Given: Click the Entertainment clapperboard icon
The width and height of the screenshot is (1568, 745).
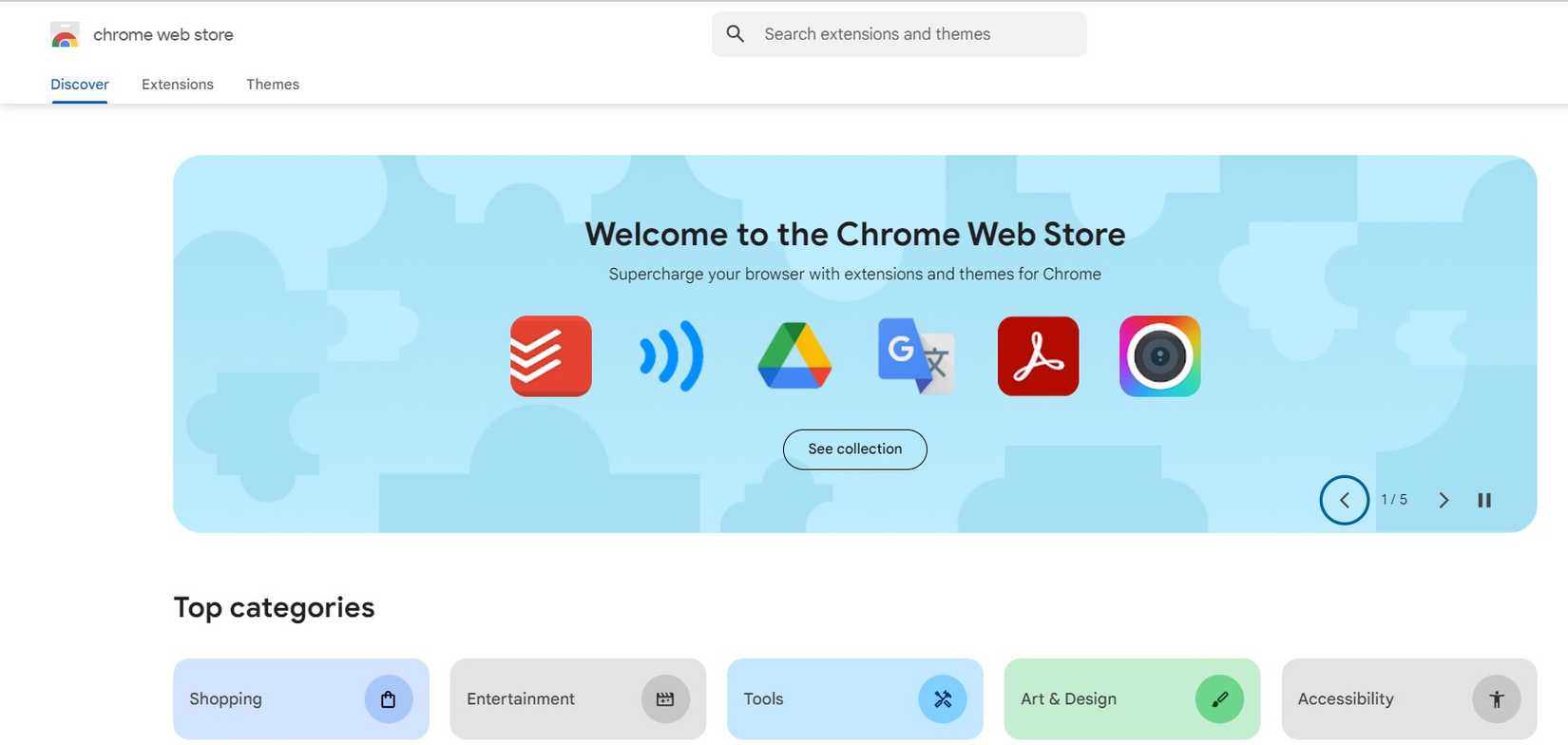Looking at the screenshot, I should point(665,699).
